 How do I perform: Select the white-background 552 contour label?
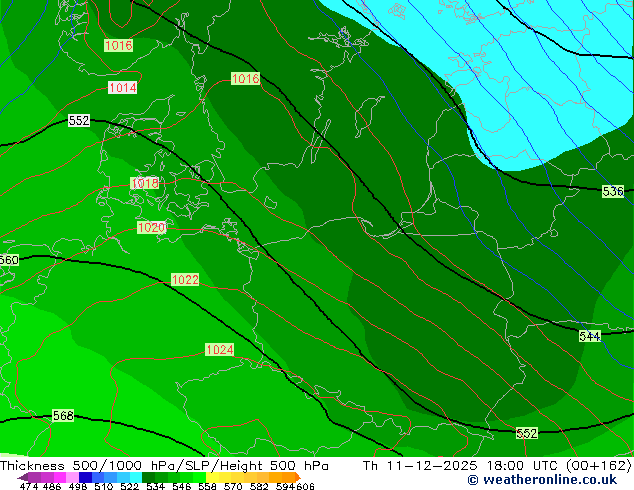(x=78, y=120)
